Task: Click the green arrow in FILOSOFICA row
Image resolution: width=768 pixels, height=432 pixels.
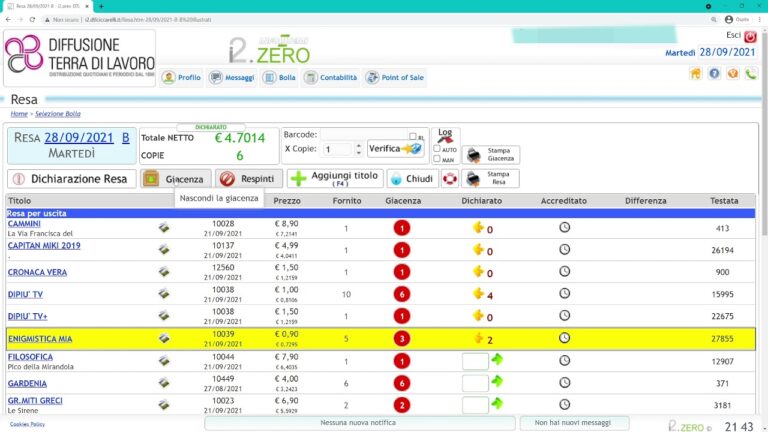Action: click(x=497, y=359)
